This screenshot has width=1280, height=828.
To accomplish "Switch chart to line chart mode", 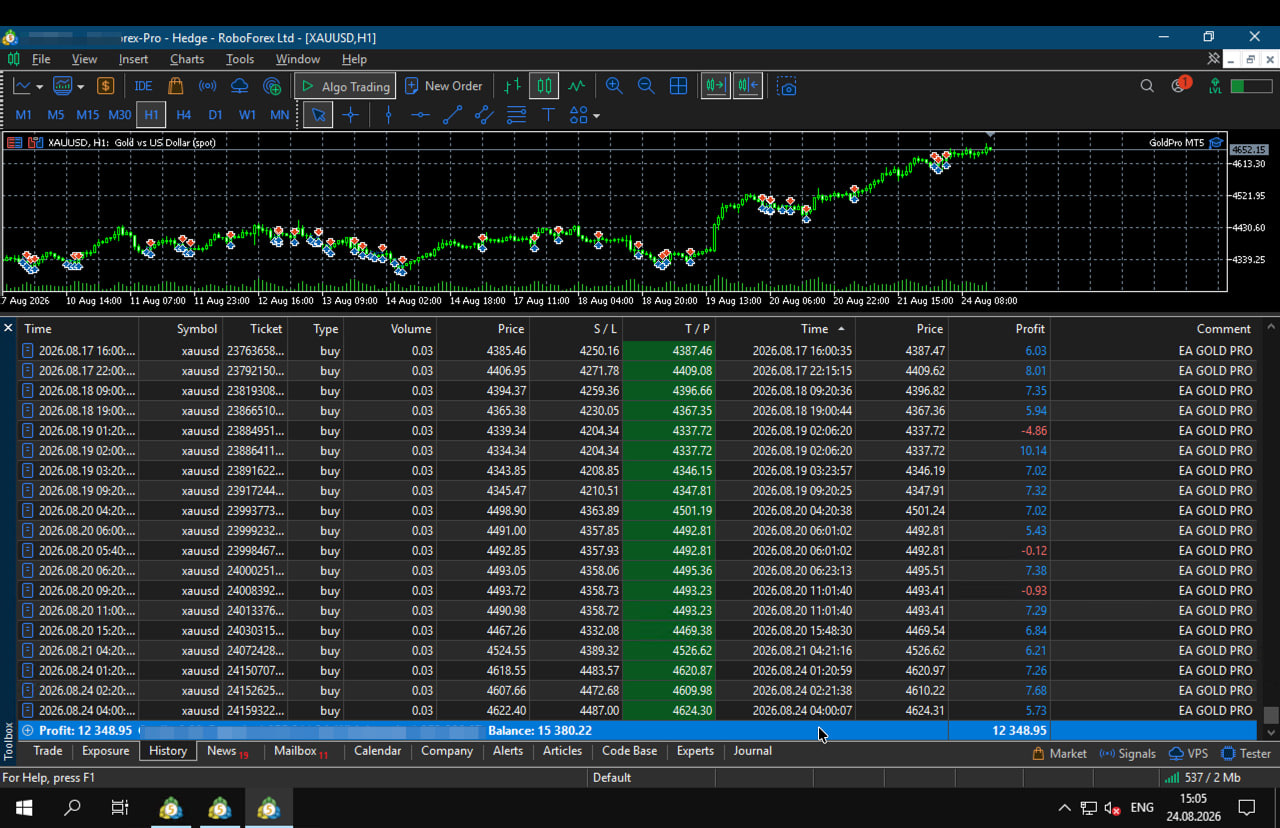I will pyautogui.click(x=576, y=86).
